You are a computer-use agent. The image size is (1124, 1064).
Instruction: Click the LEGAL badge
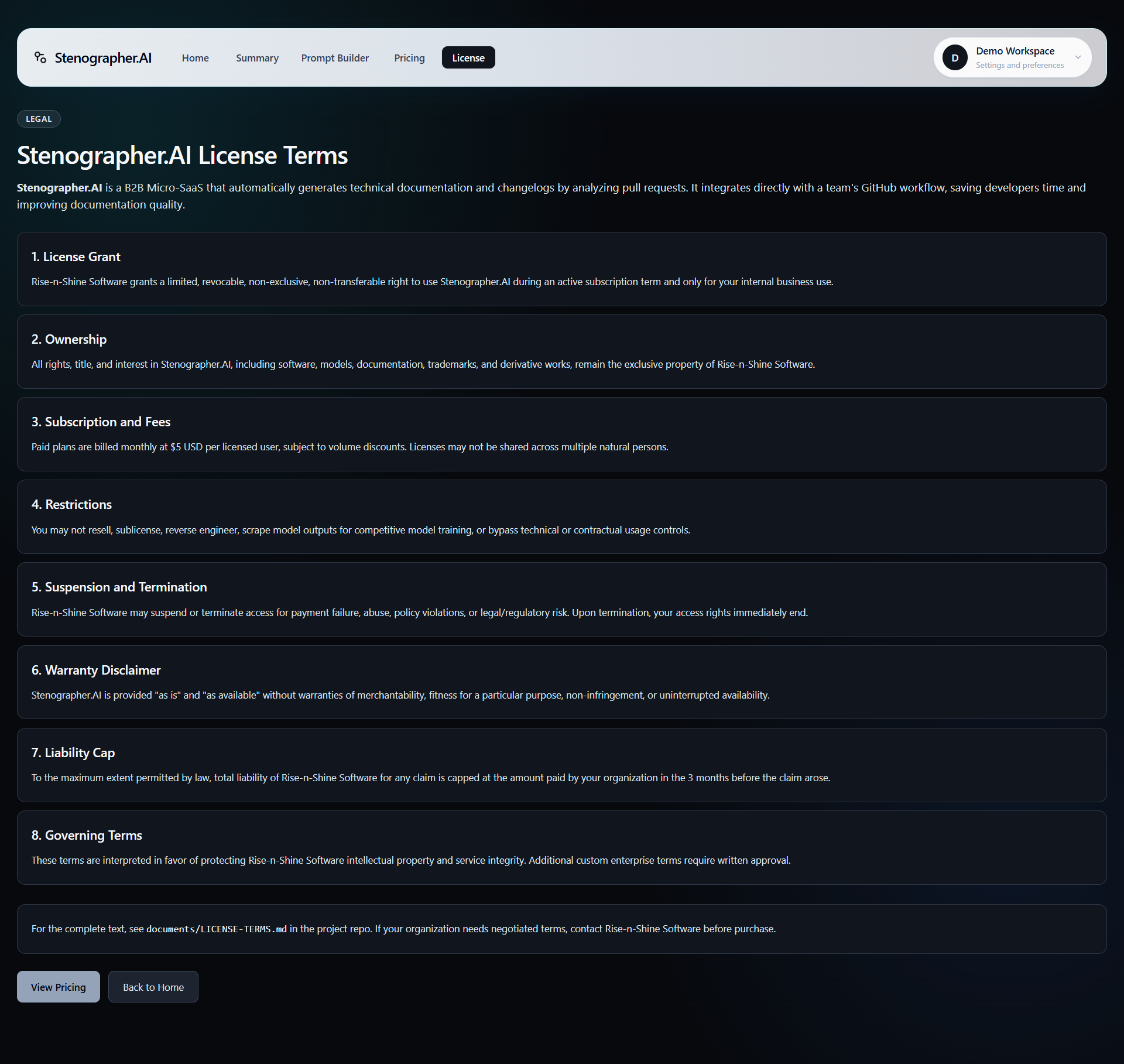tap(39, 119)
